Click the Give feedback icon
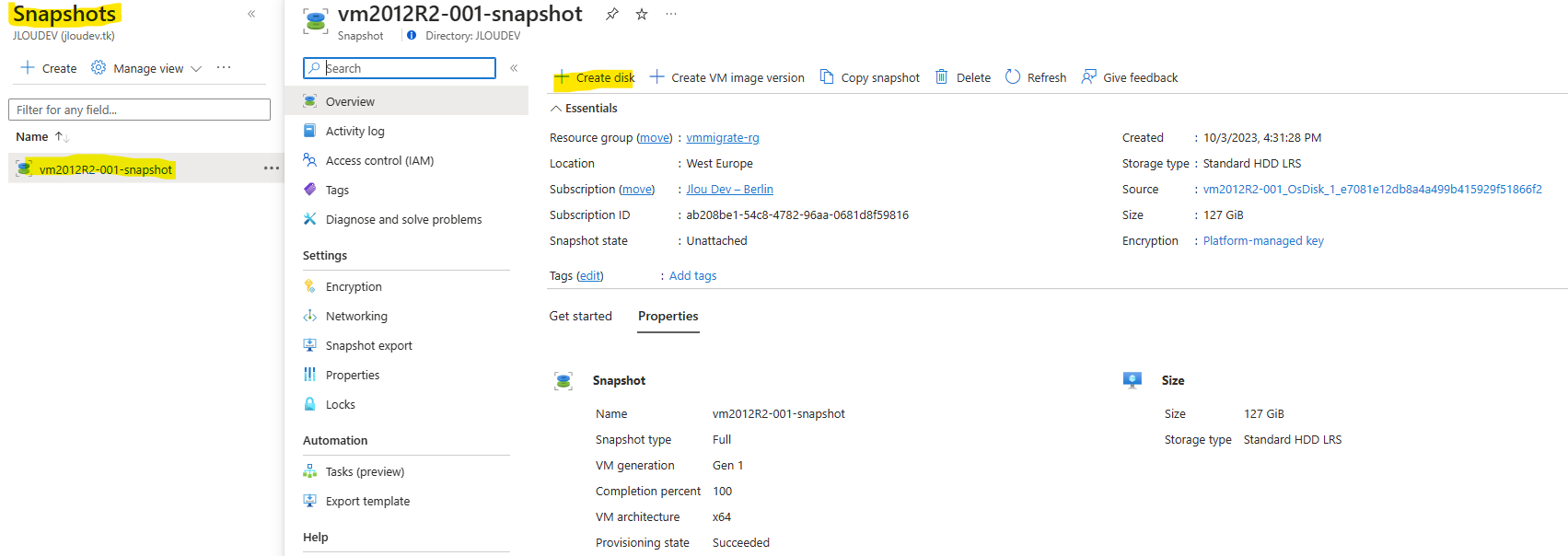 coord(1088,77)
